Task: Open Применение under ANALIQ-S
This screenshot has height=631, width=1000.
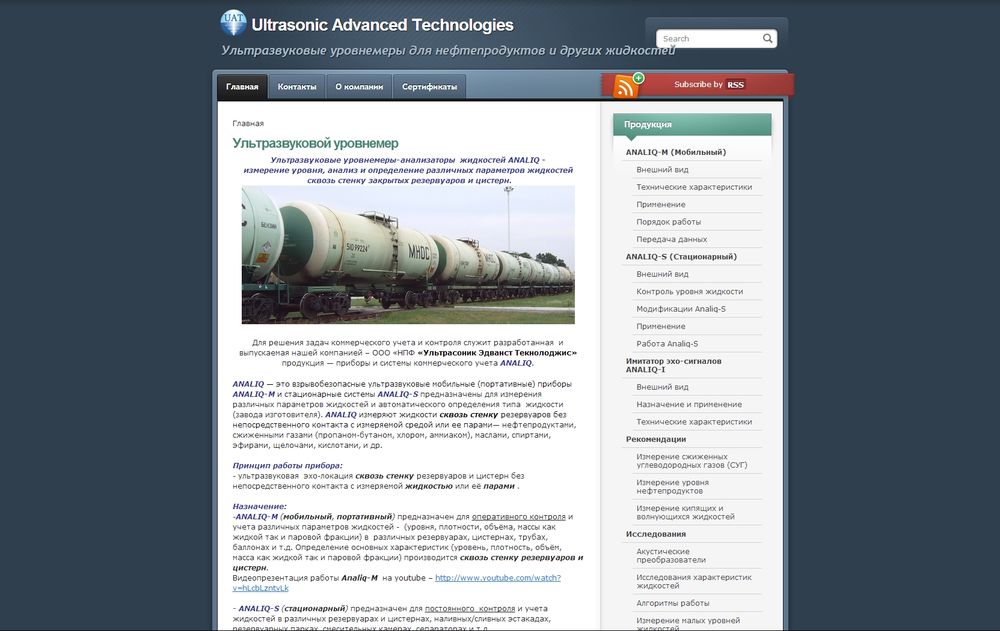Action: click(661, 326)
